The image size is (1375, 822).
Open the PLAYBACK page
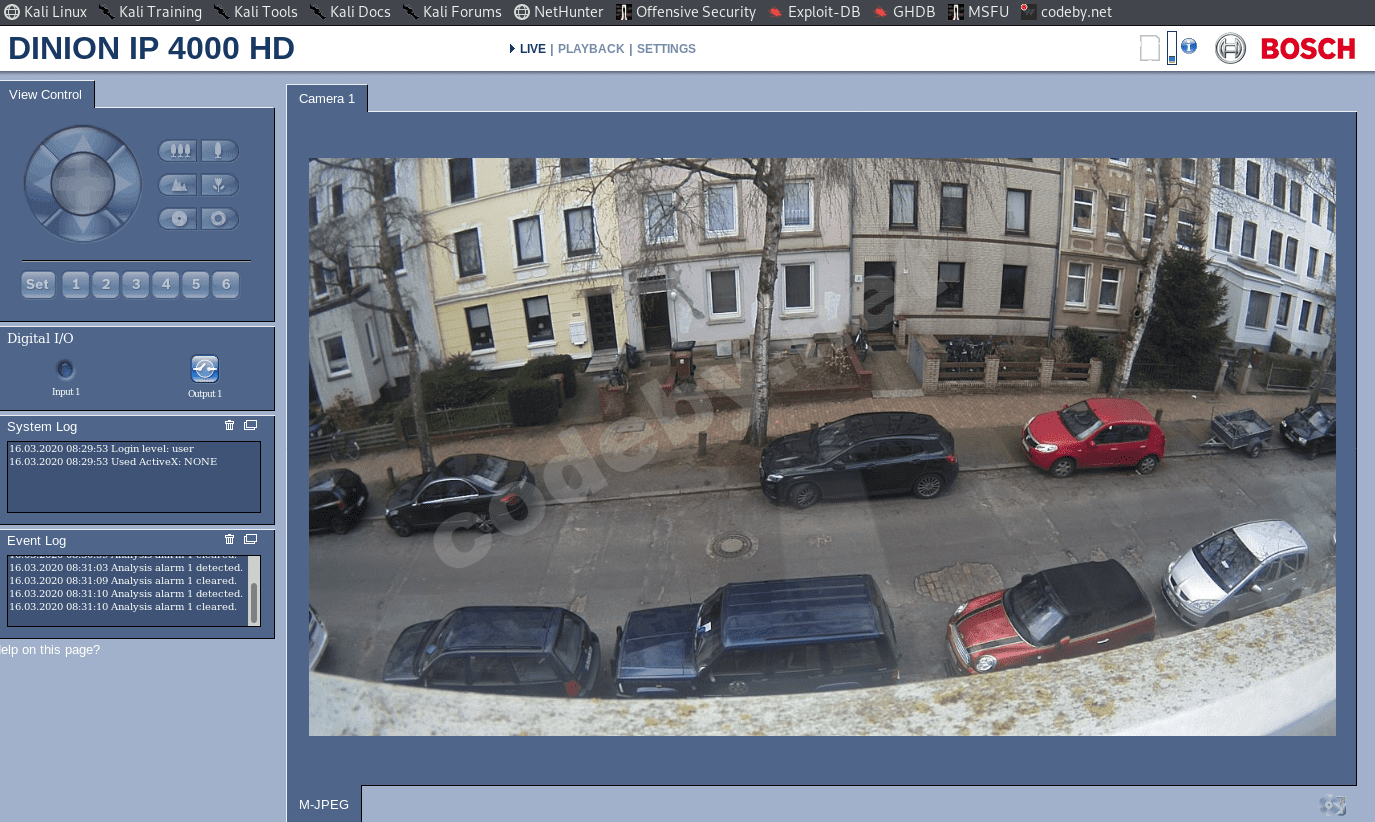click(591, 49)
